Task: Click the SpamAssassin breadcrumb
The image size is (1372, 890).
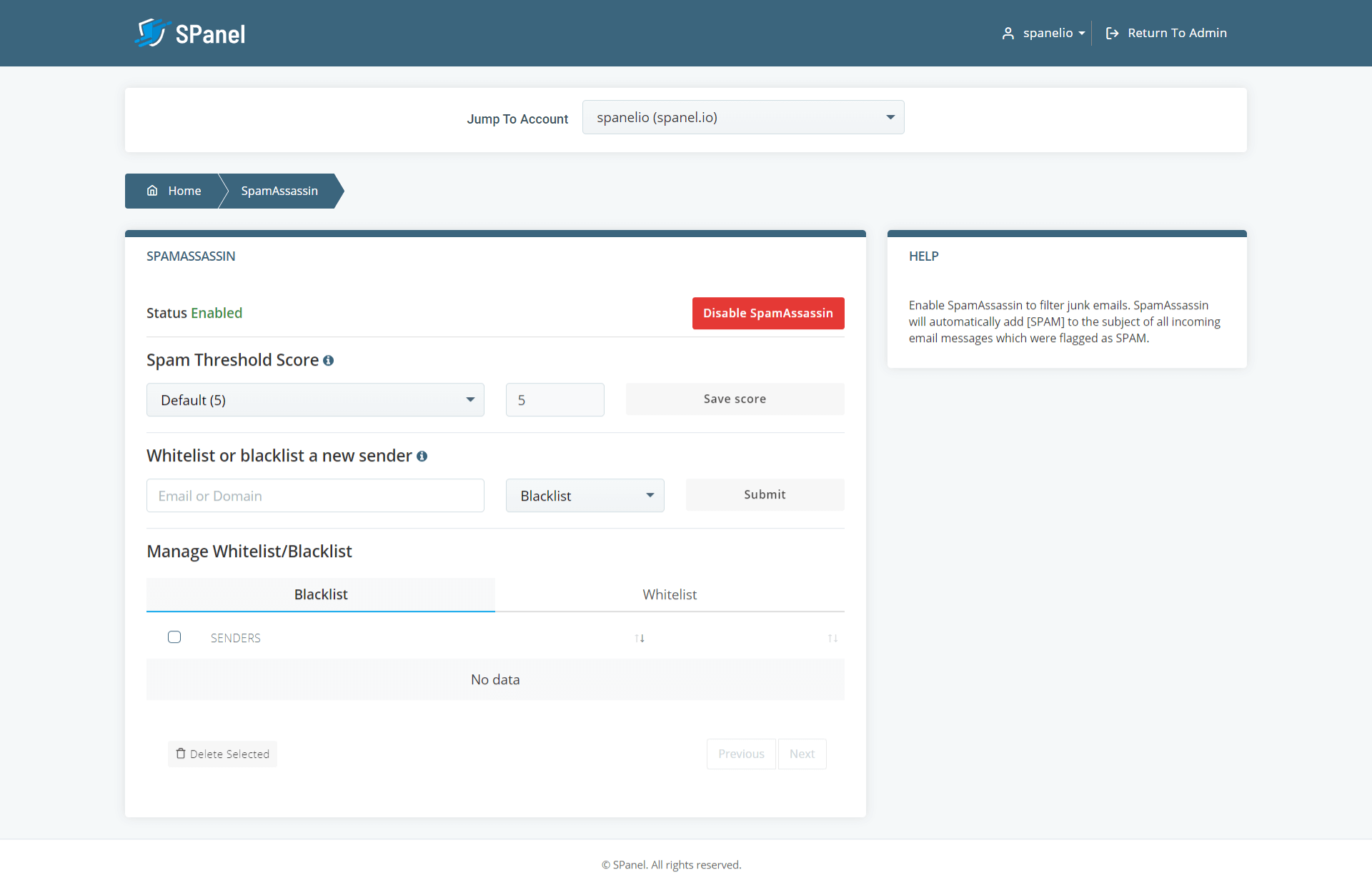Action: pyautogui.click(x=279, y=191)
